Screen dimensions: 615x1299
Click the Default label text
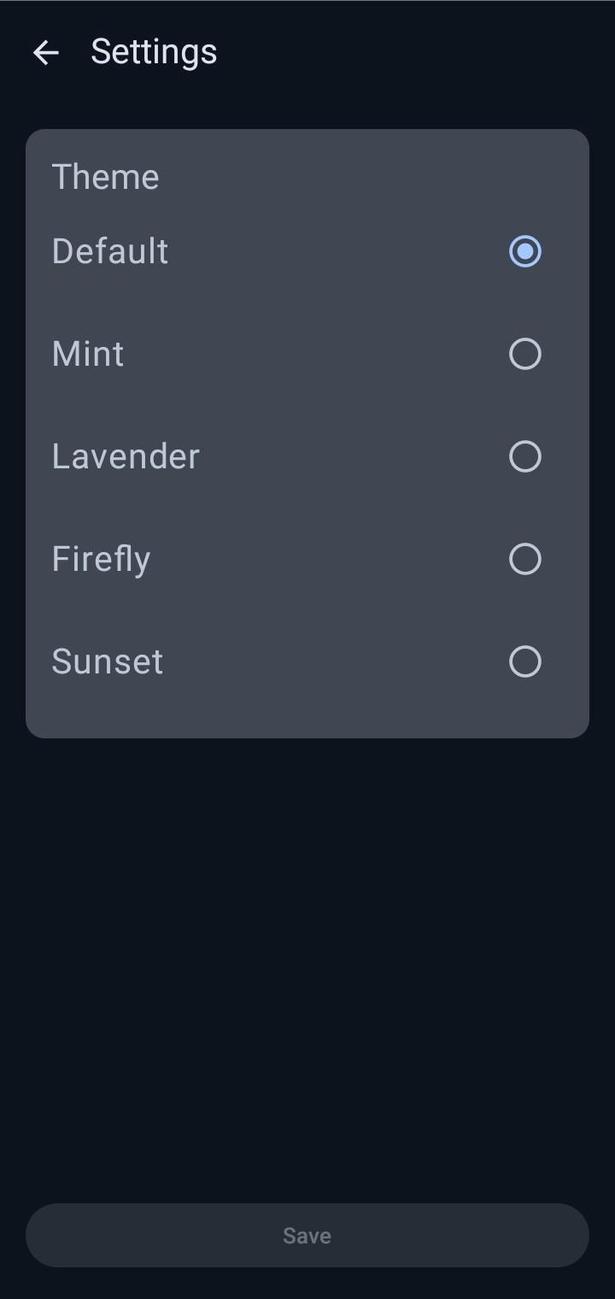pyautogui.click(x=109, y=252)
